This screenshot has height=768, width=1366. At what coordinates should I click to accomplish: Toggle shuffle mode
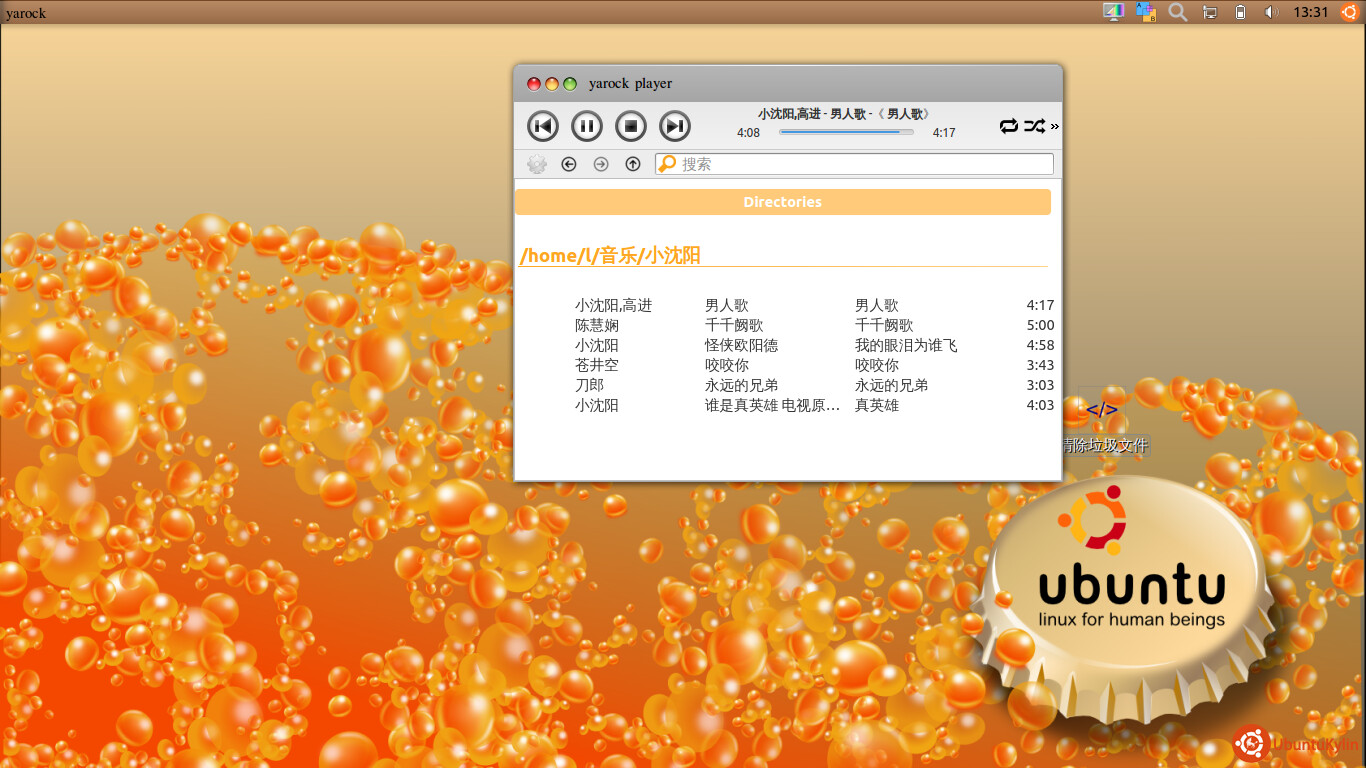[1034, 126]
